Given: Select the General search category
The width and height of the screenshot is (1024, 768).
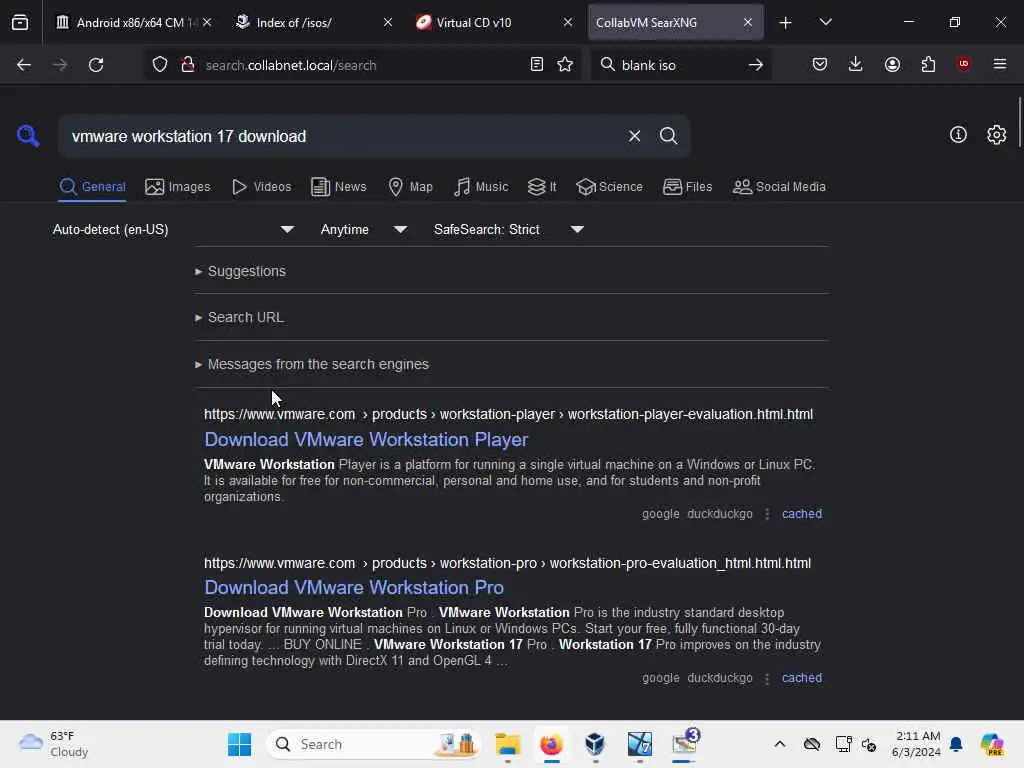Looking at the screenshot, I should tap(92, 187).
